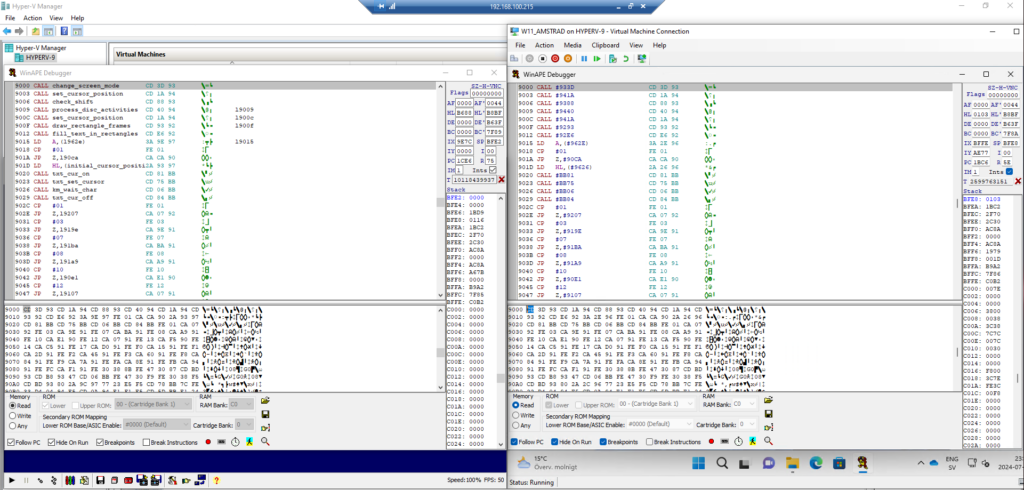Image resolution: width=1024 pixels, height=490 pixels.
Task: Click the open folder icon in left debugger
Action: point(266,400)
